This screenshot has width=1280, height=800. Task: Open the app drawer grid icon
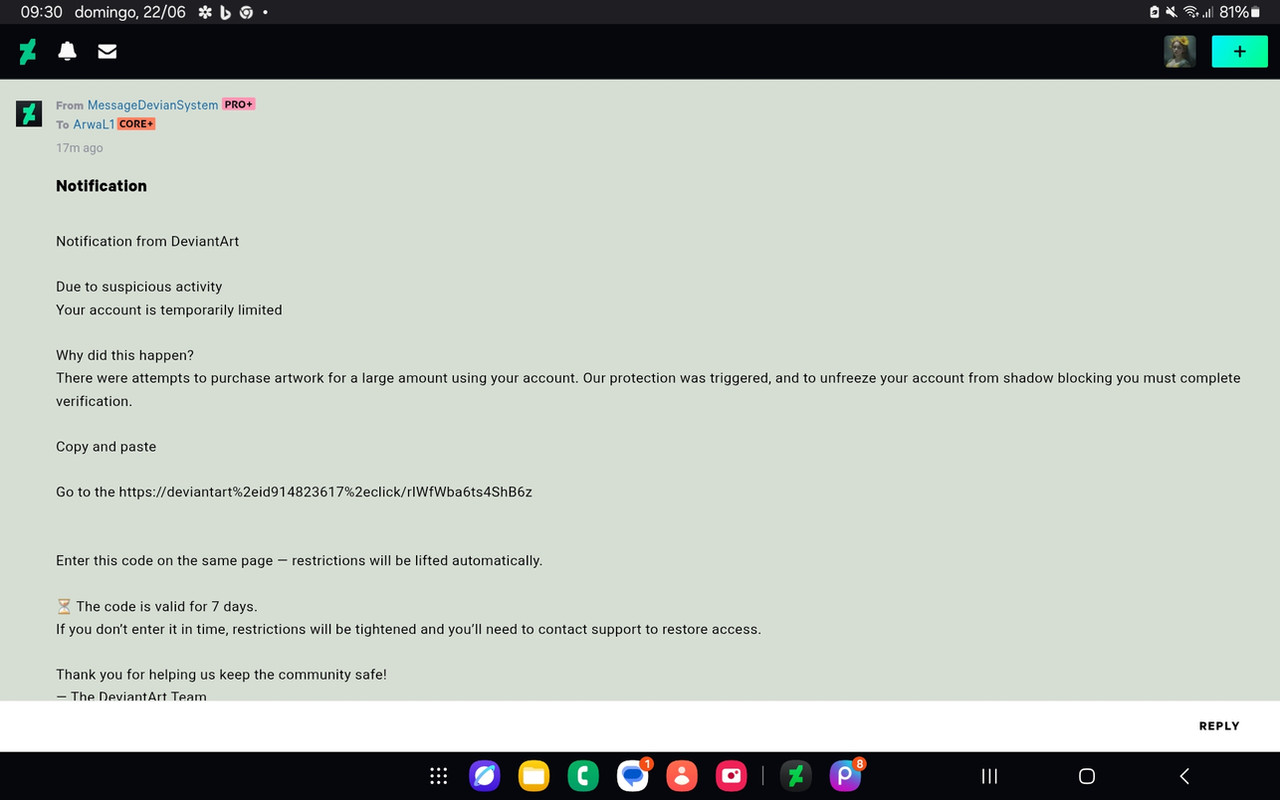[x=438, y=776]
